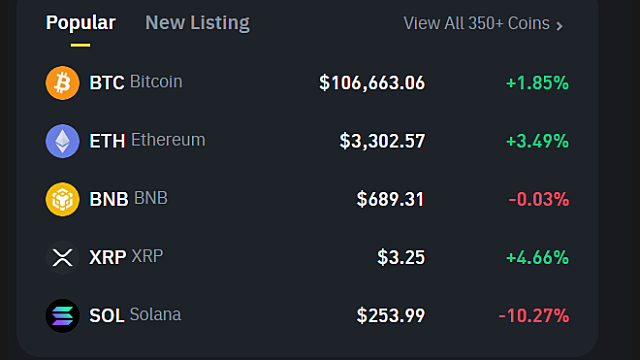Viewport: 640px width, 360px height.
Task: Click the +4.66% XRP change value
Action: 537,258
